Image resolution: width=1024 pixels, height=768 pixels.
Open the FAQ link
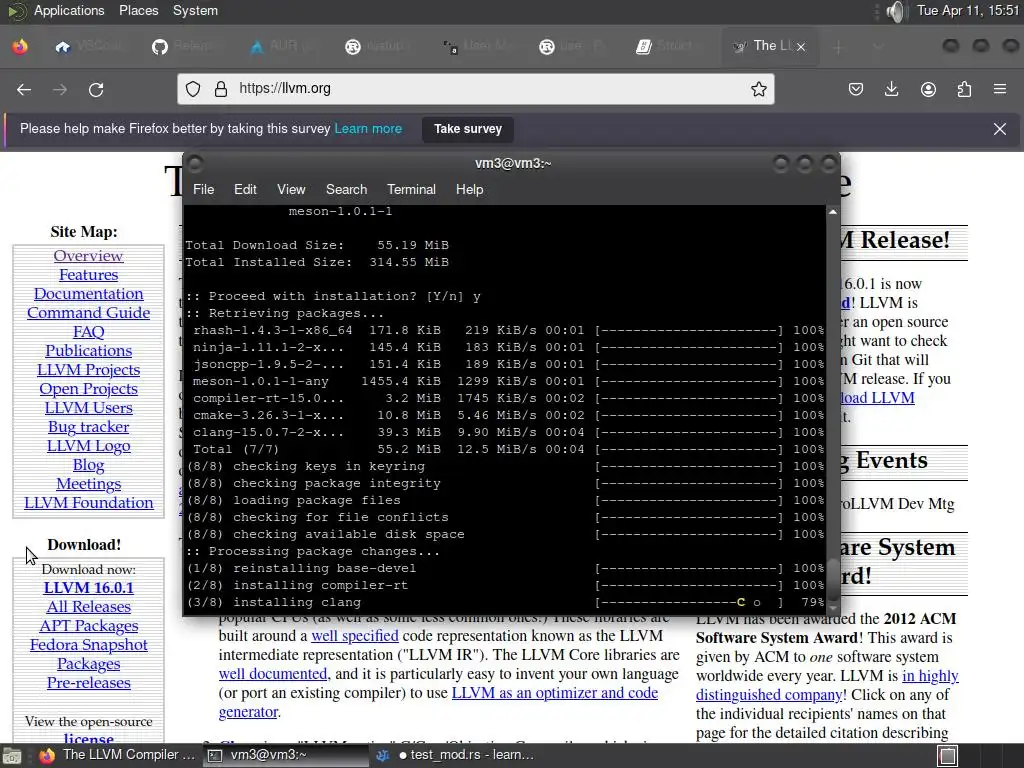[88, 332]
